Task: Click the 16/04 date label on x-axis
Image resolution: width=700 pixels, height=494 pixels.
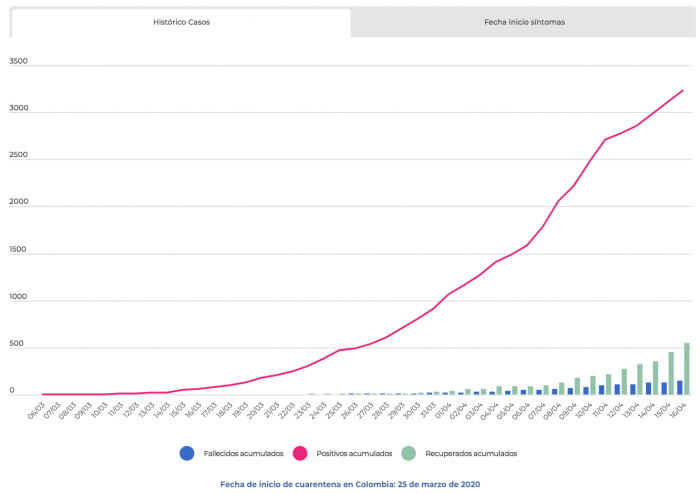Action: [677, 410]
